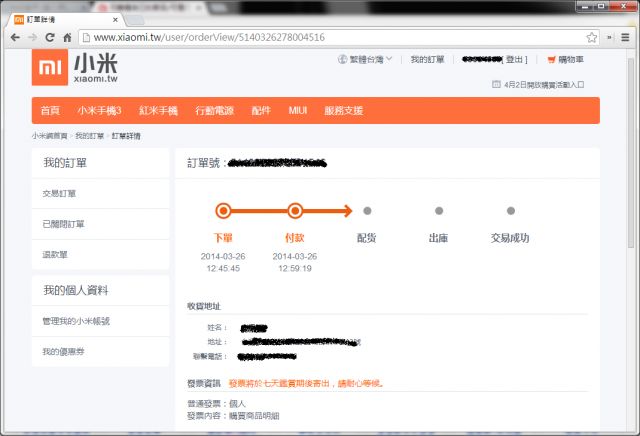The height and width of the screenshot is (436, 640).
Task: Open the 購物車 shopping cart link
Action: (571, 60)
